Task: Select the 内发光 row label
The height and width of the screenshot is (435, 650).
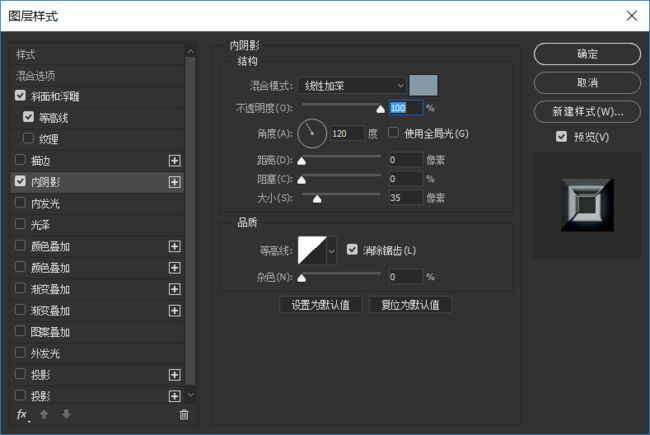Action: click(45, 204)
